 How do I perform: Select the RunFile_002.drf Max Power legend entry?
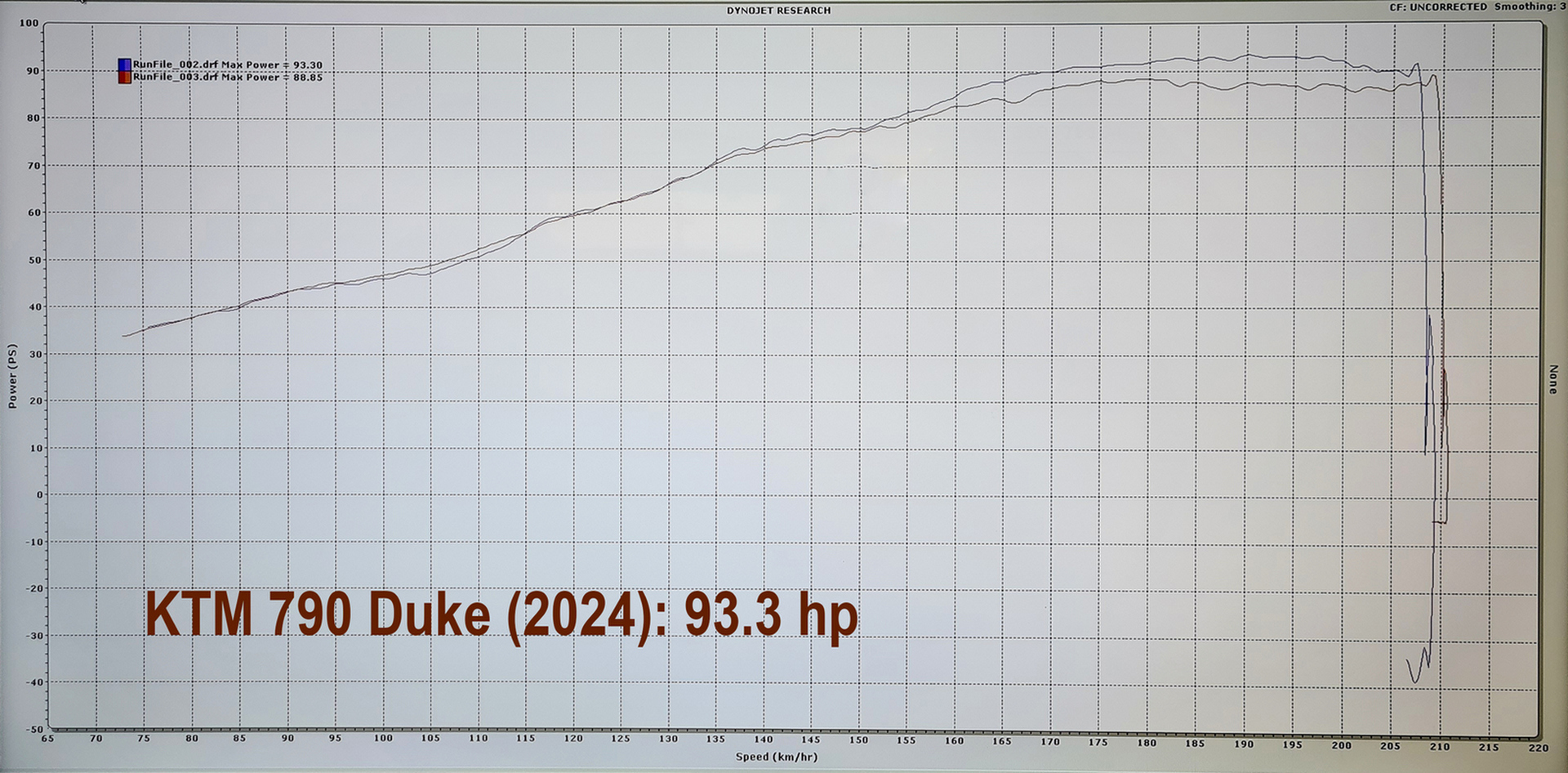tap(227, 65)
